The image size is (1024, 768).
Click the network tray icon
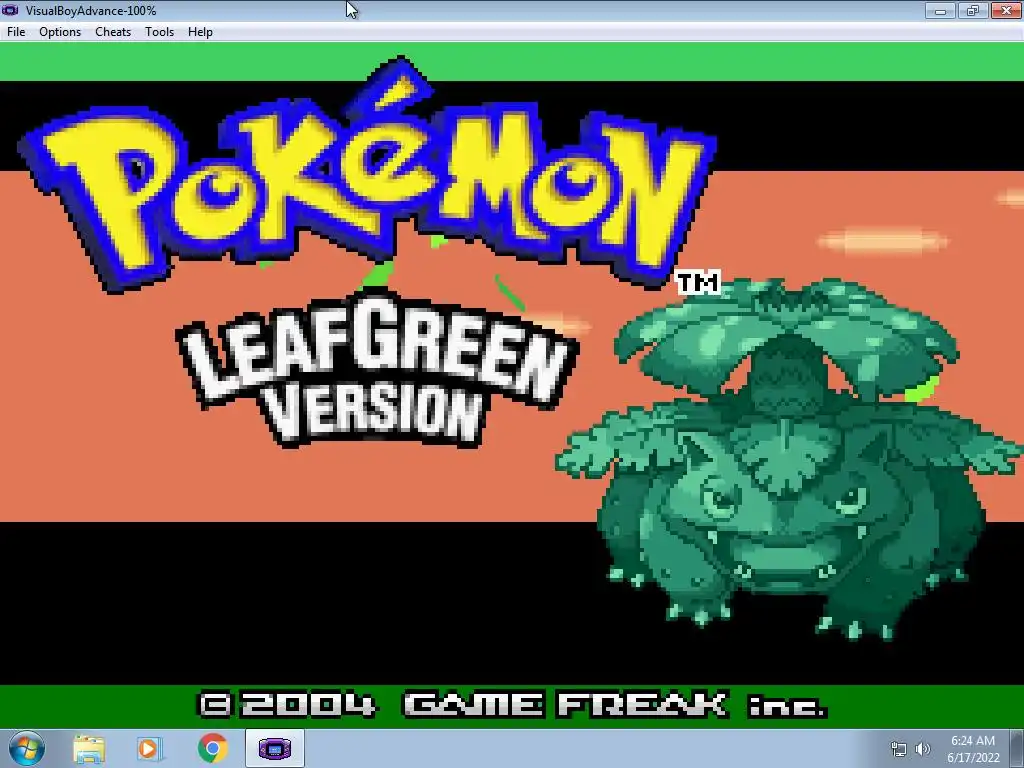click(899, 749)
